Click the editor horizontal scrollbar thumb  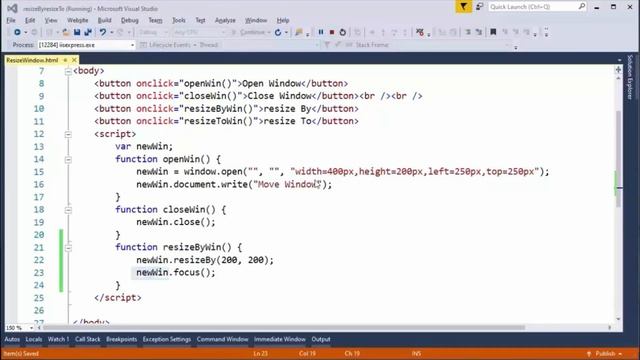pyautogui.click(x=284, y=327)
